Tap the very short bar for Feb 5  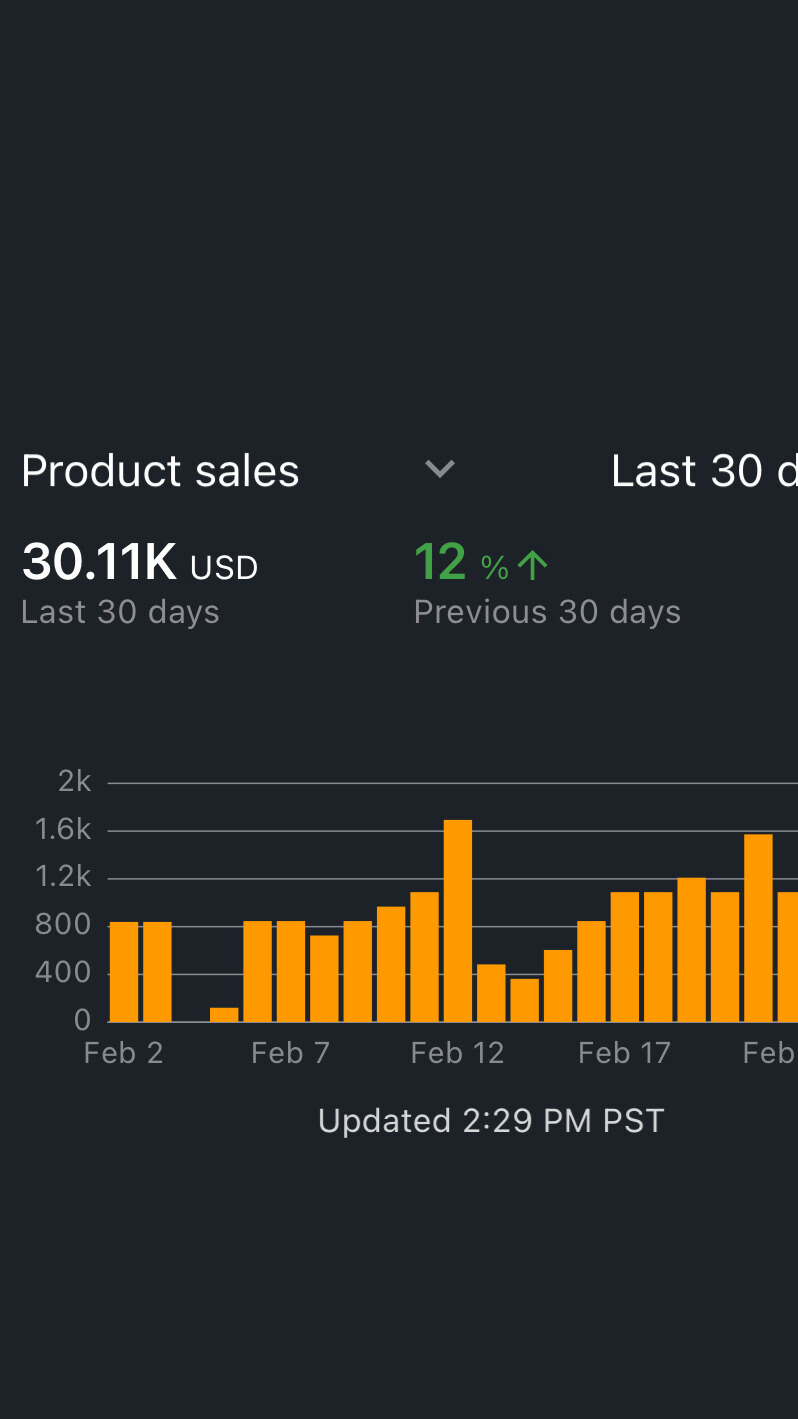point(224,1014)
